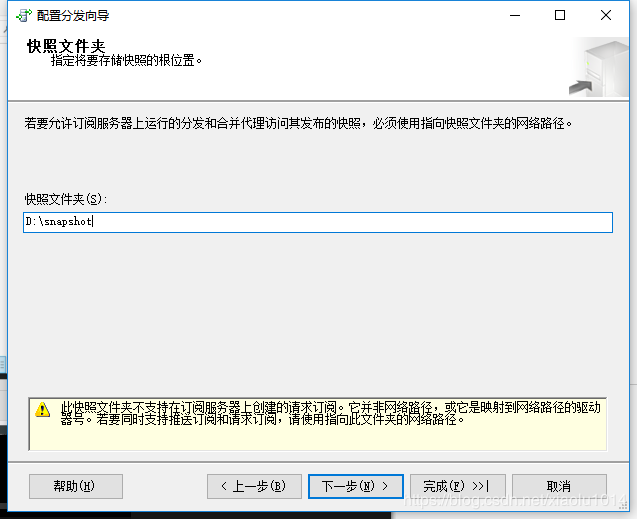Click the 帮助(H) help button
The image size is (637, 519).
[x=76, y=486]
